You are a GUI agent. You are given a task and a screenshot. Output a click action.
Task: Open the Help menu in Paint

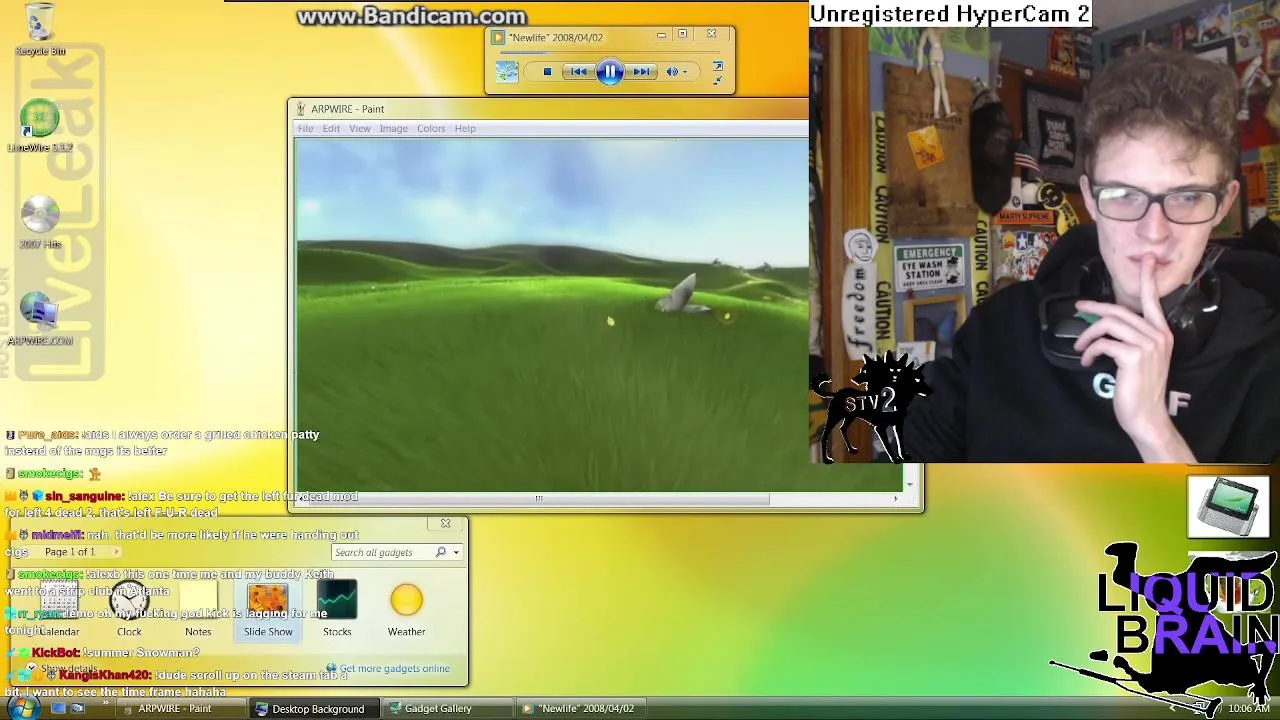465,128
